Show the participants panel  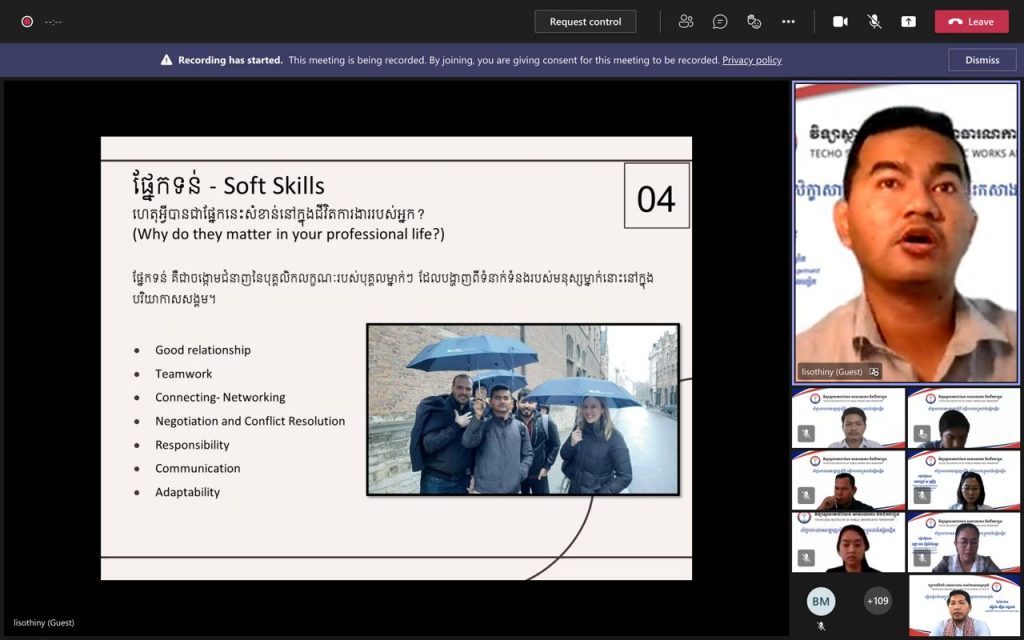pyautogui.click(x=686, y=21)
